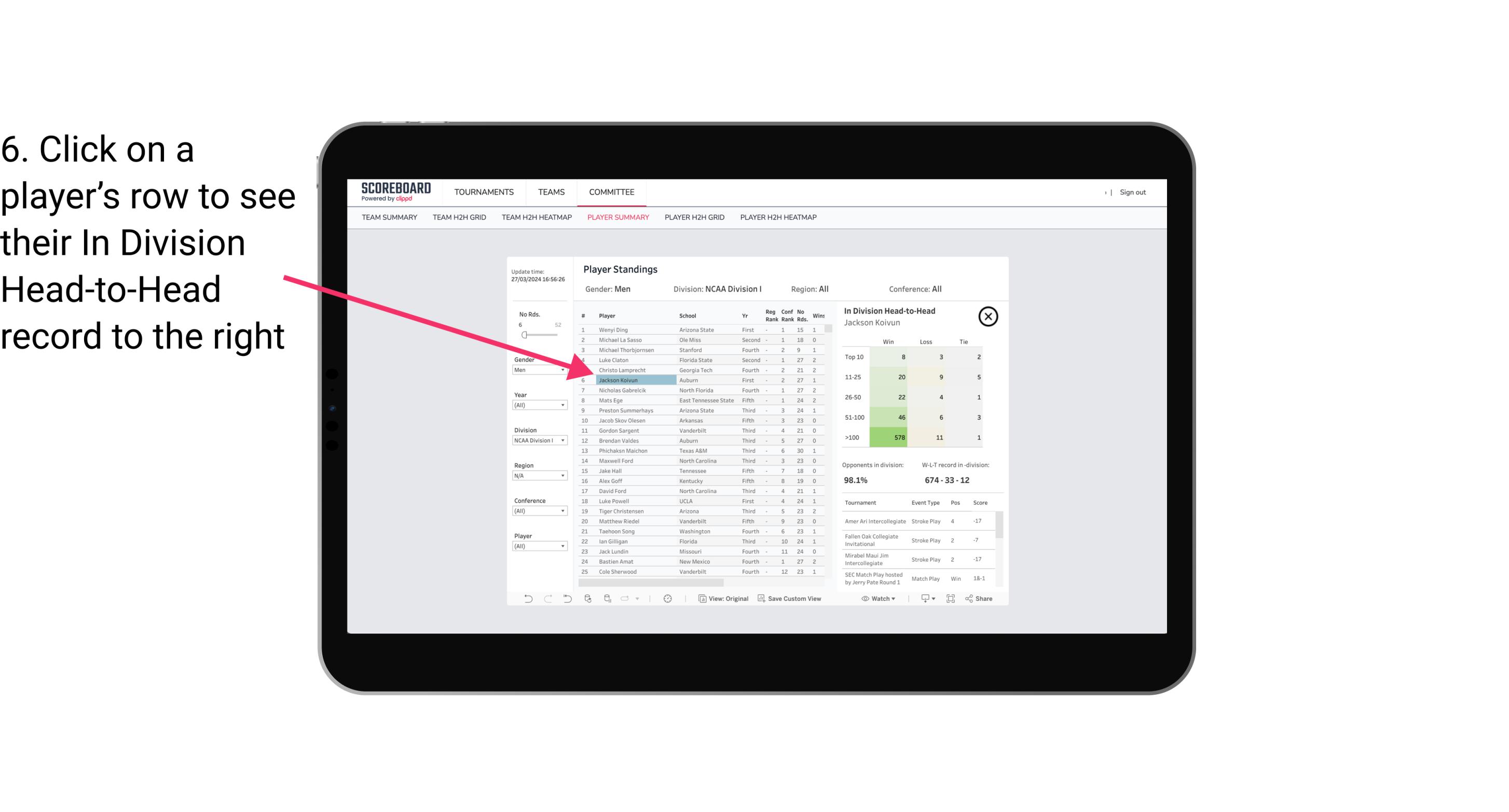Drag the No Rounds range slider
This screenshot has width=1509, height=812.
point(525,335)
